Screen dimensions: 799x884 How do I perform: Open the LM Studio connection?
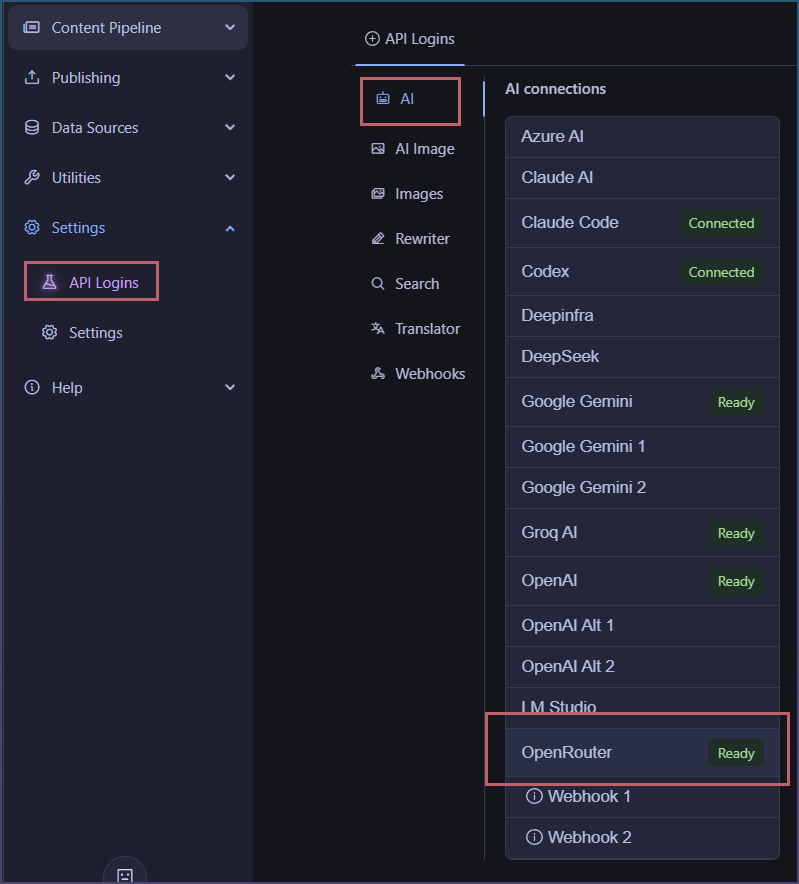point(642,707)
